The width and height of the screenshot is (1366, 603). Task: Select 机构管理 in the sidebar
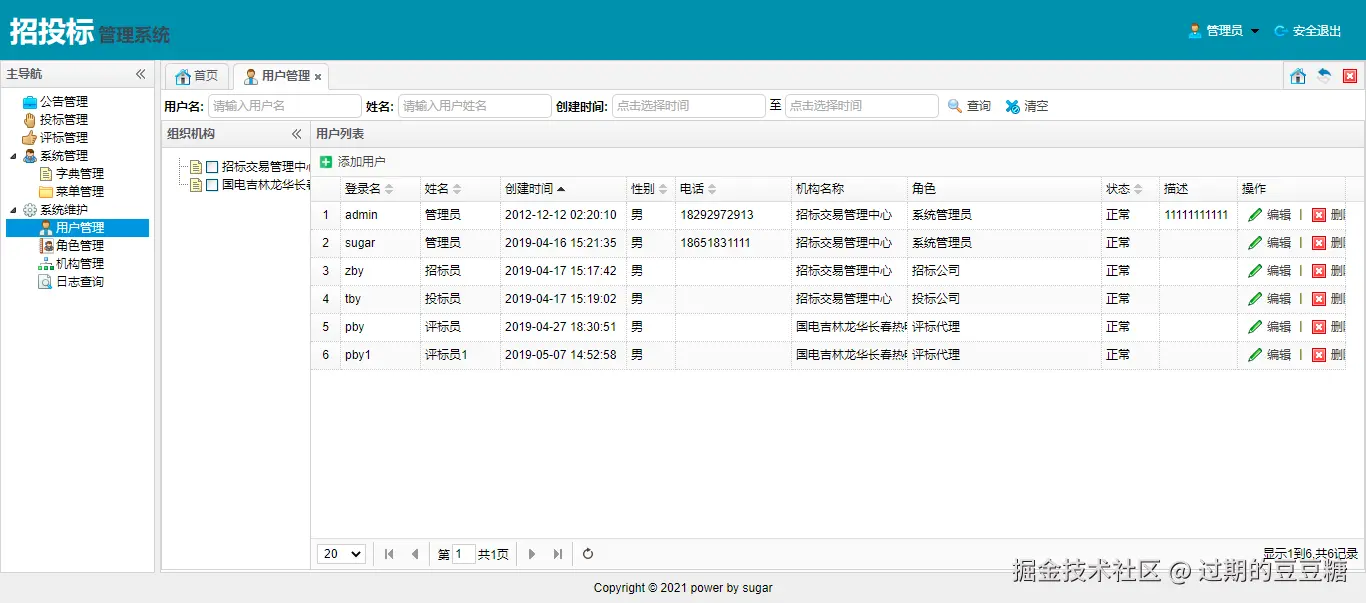point(80,263)
